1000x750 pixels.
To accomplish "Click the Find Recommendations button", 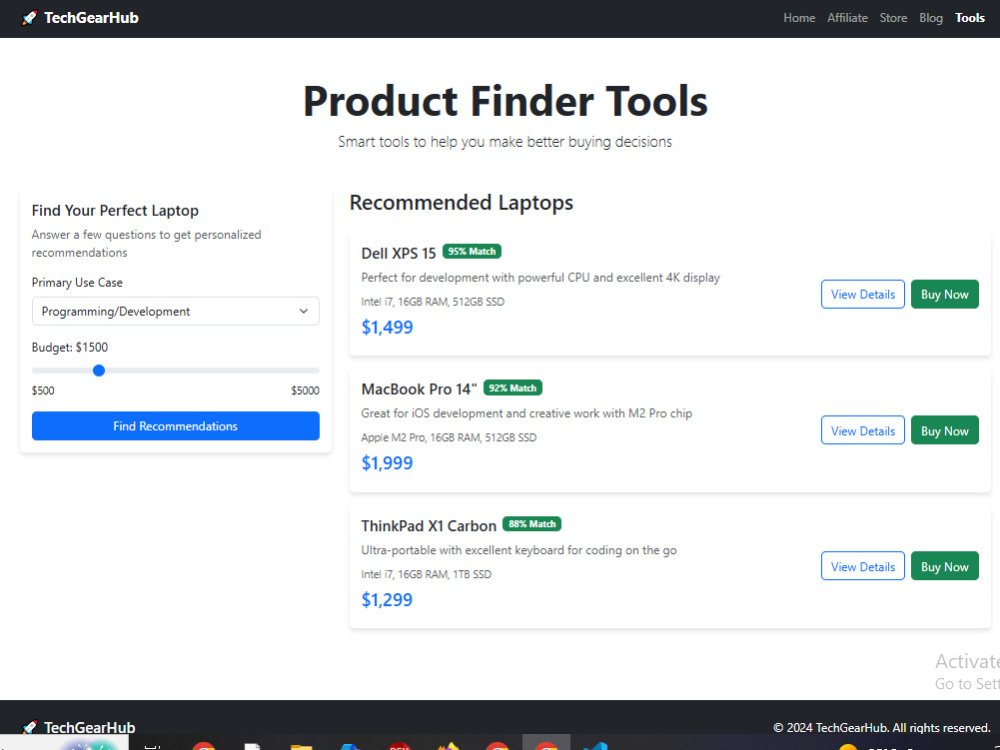I will (175, 426).
